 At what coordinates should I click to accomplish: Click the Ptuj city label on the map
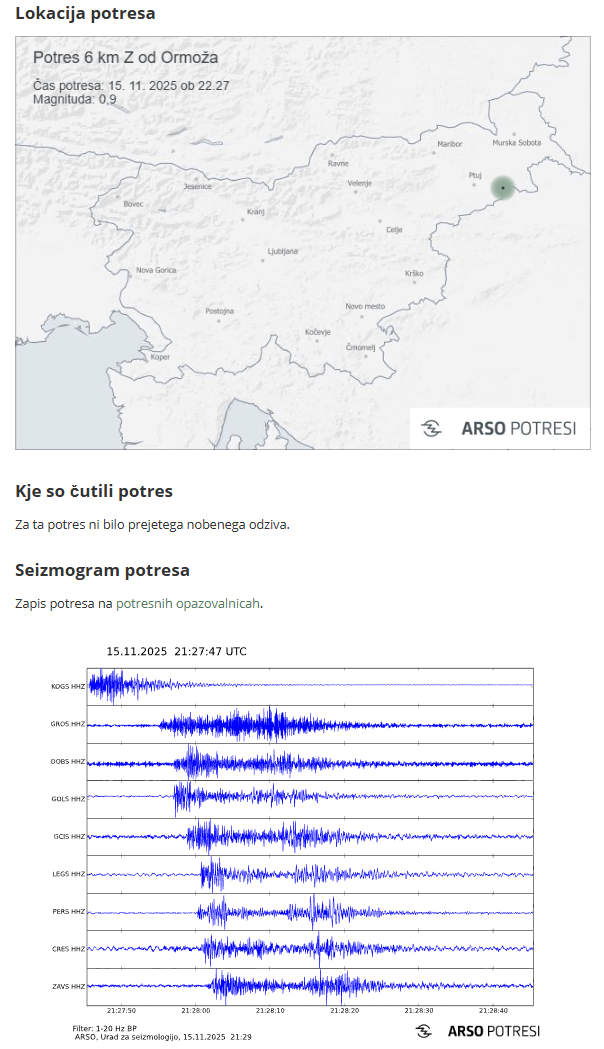(x=475, y=175)
